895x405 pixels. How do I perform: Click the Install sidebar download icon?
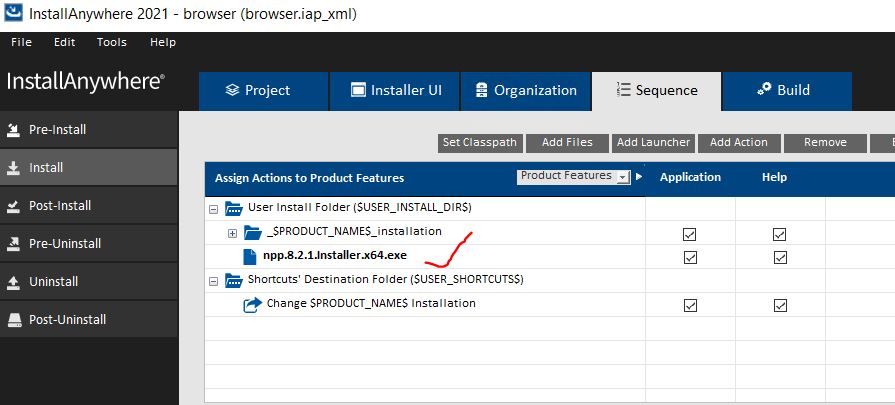tap(14, 168)
